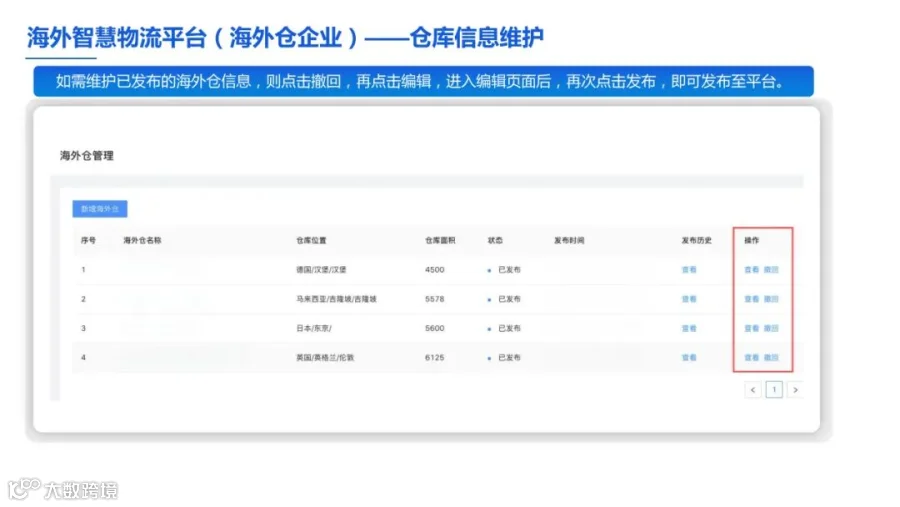Click serial number 4 in fourth row
Screen dimensions: 900x507
pyautogui.click(x=83, y=357)
